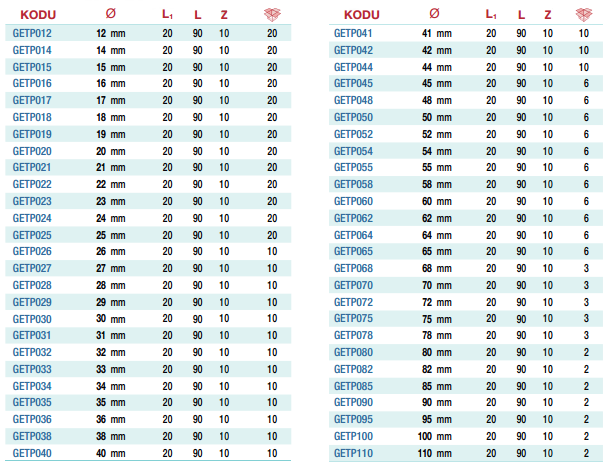Select the 100 mm diameter cell

click(x=433, y=436)
